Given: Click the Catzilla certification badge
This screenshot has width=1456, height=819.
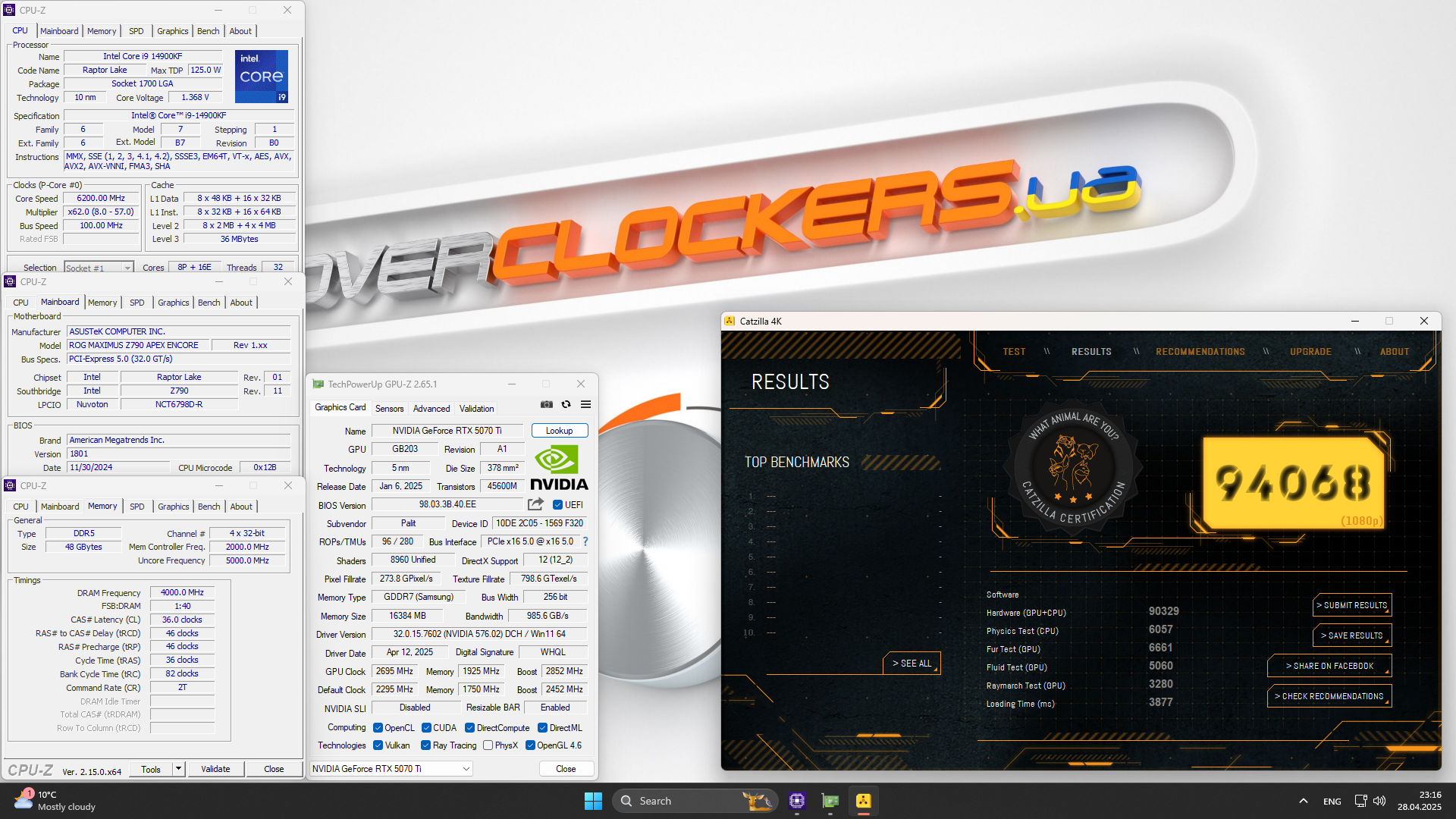Looking at the screenshot, I should 1073,468.
